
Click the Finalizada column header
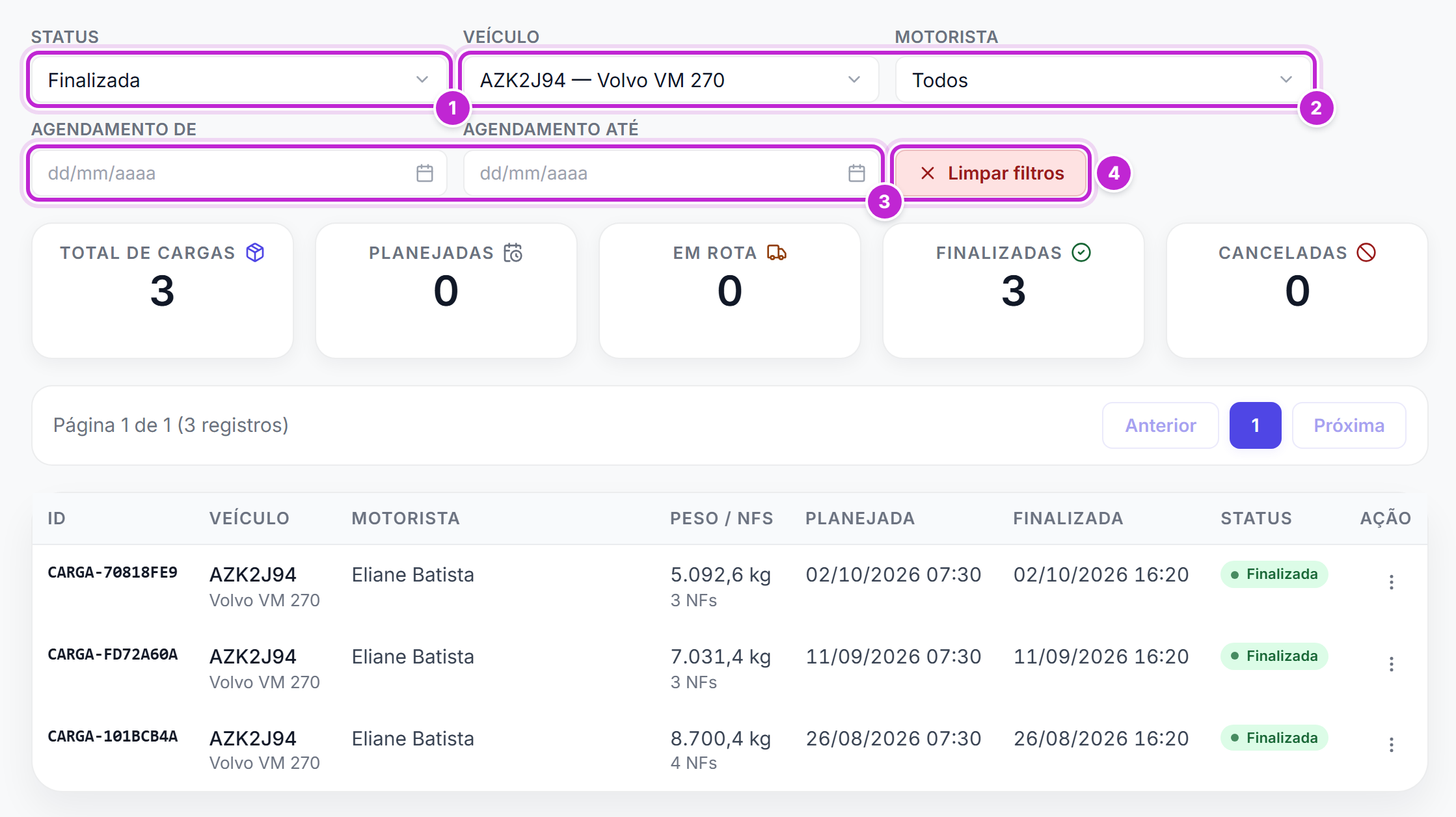pyautogui.click(x=1068, y=518)
